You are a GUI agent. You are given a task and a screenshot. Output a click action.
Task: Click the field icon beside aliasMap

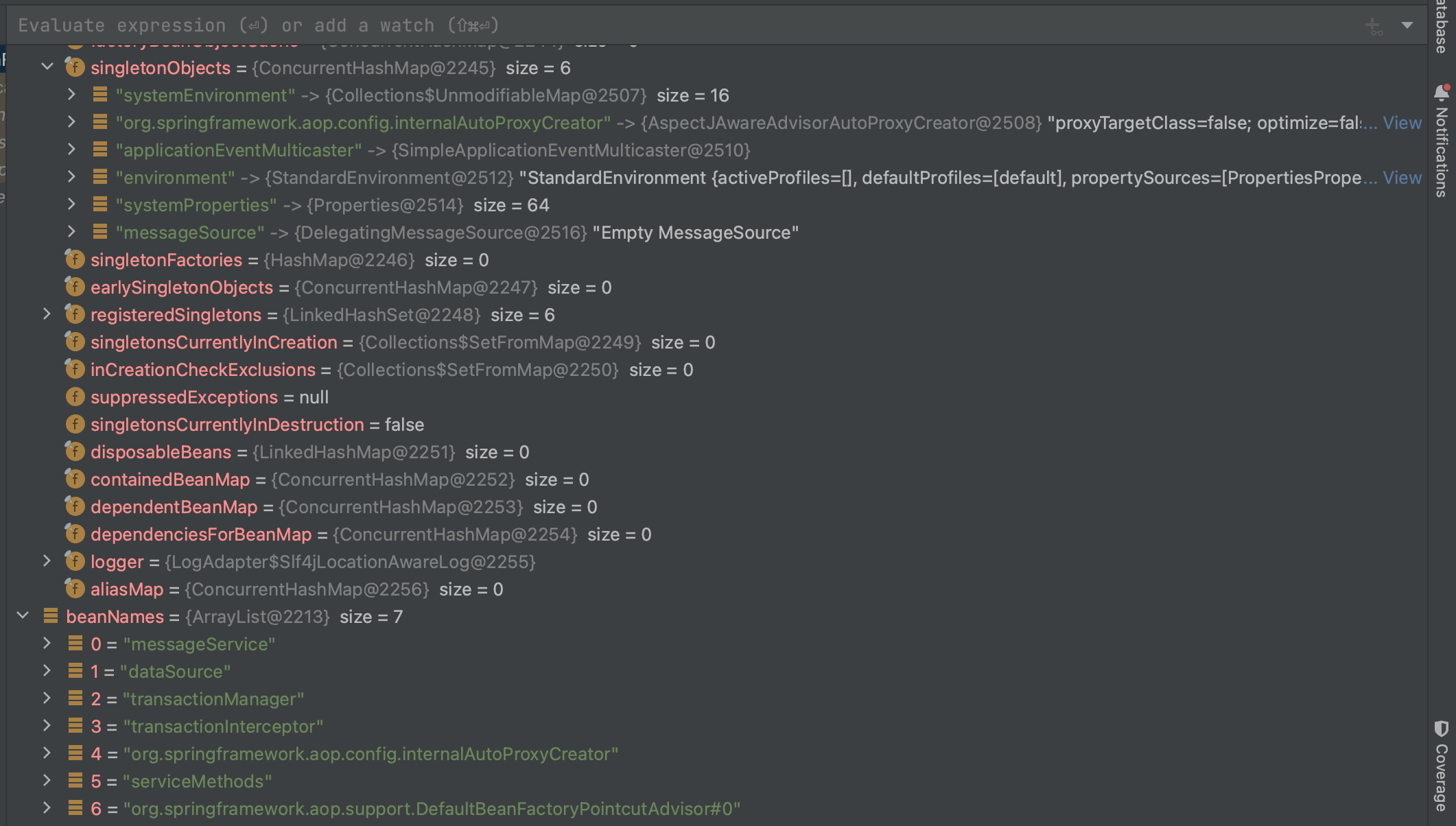(75, 589)
